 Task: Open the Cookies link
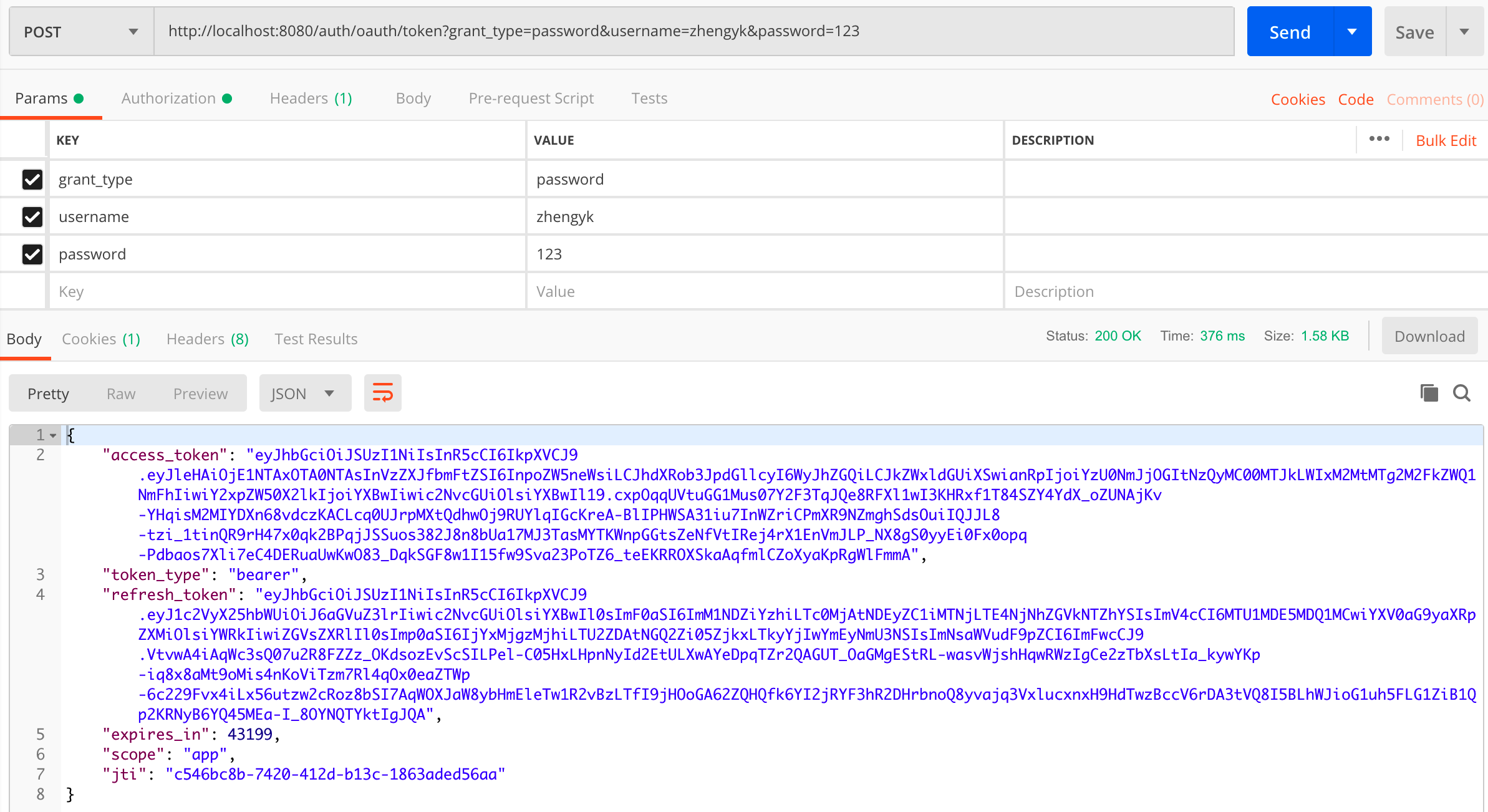[1297, 100]
